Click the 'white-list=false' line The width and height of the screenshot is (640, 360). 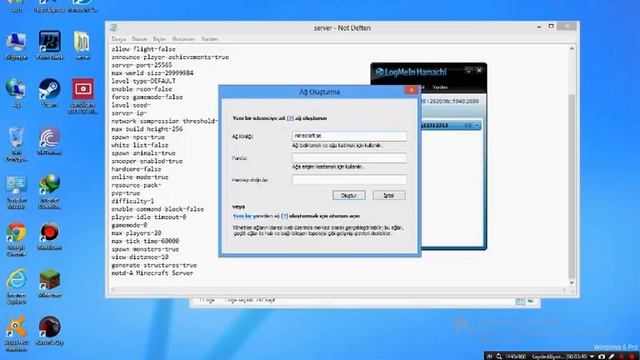140,145
